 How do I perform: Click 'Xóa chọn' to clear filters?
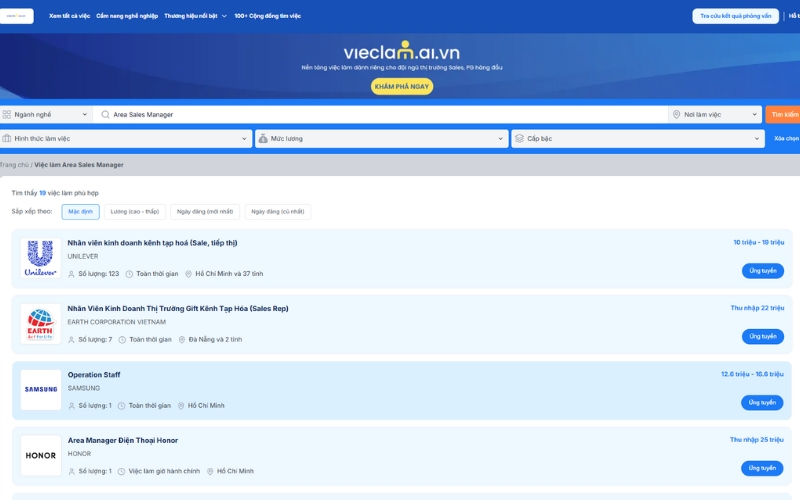point(786,138)
